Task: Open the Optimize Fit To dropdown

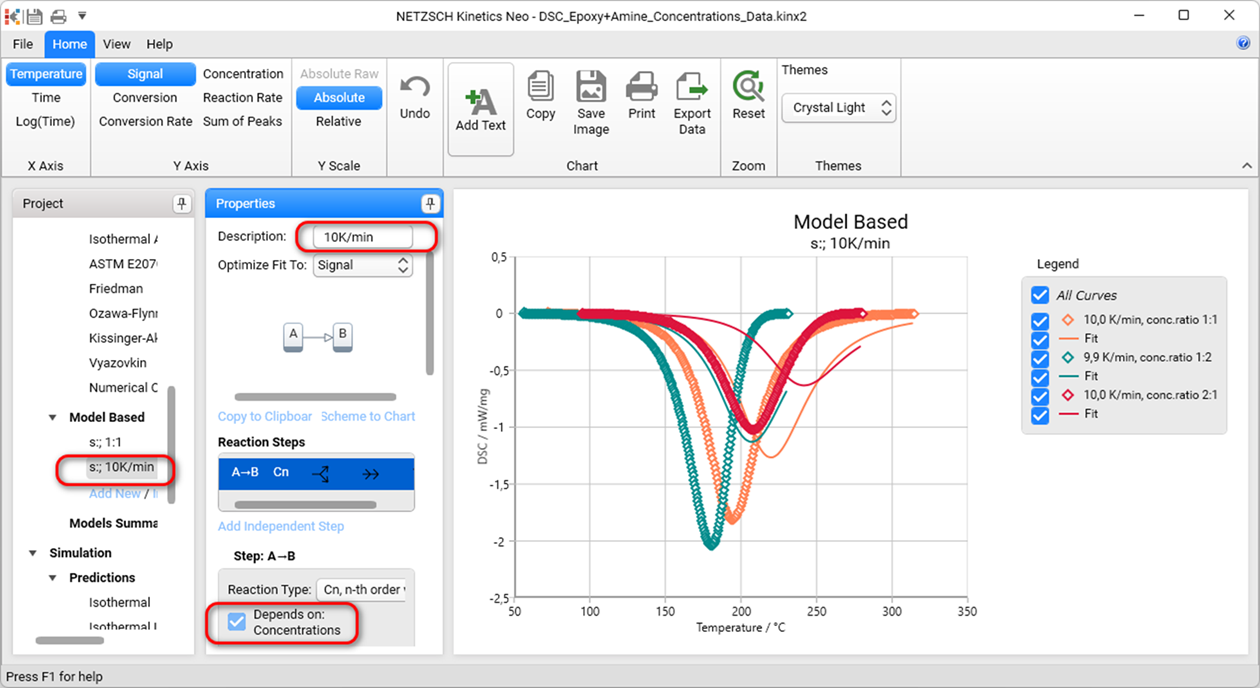Action: [404, 264]
